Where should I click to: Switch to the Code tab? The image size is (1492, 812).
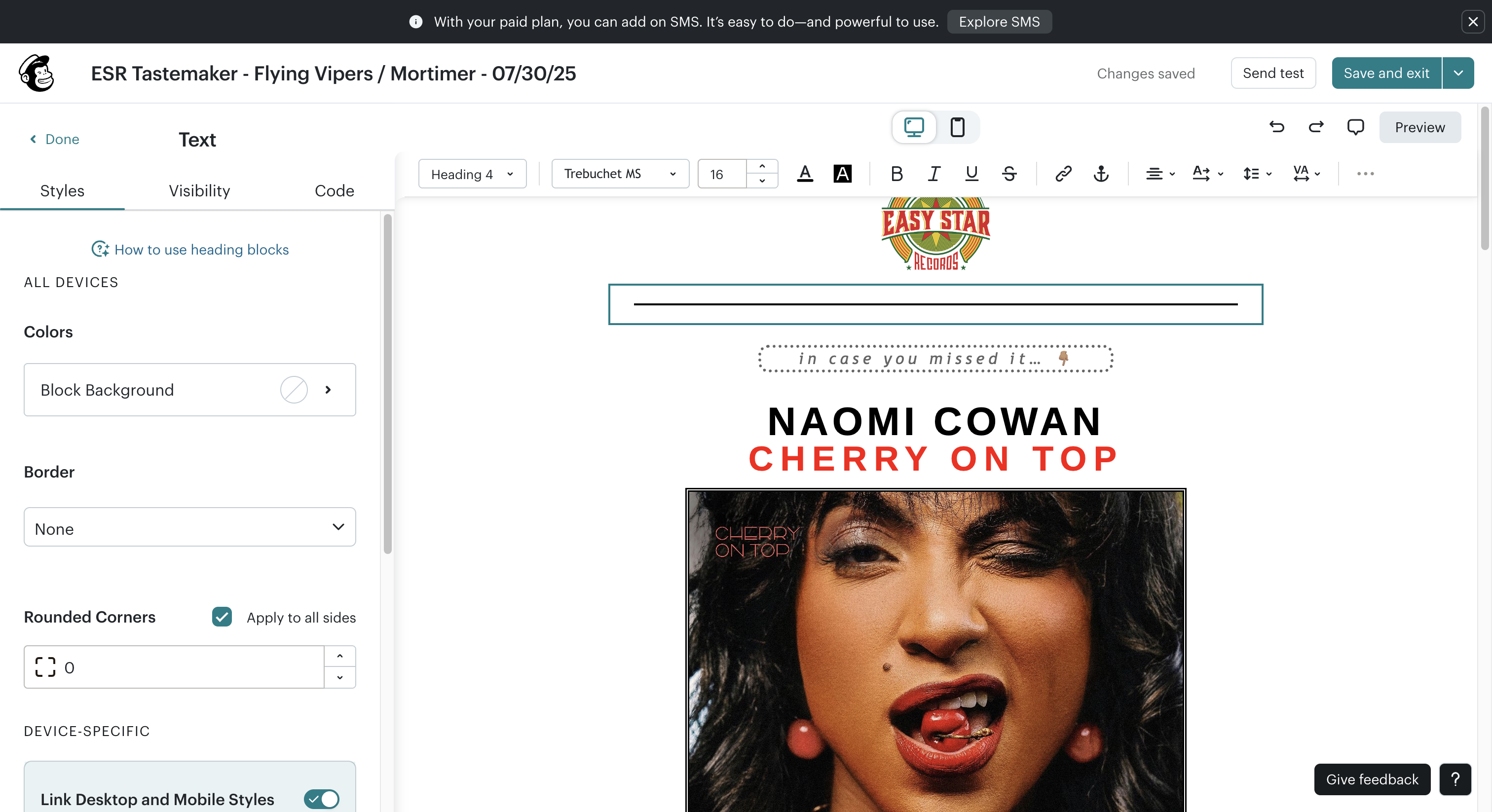pos(334,191)
